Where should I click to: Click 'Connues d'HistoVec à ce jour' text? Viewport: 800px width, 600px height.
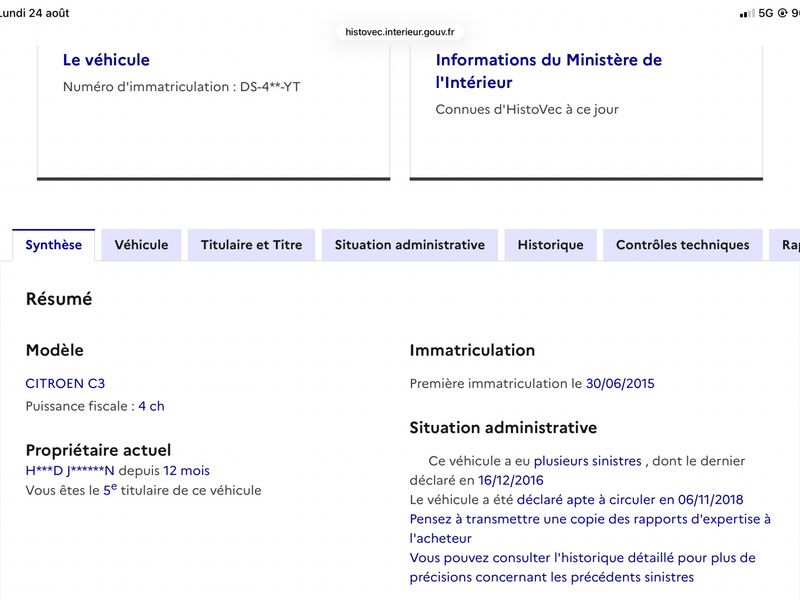coord(527,110)
